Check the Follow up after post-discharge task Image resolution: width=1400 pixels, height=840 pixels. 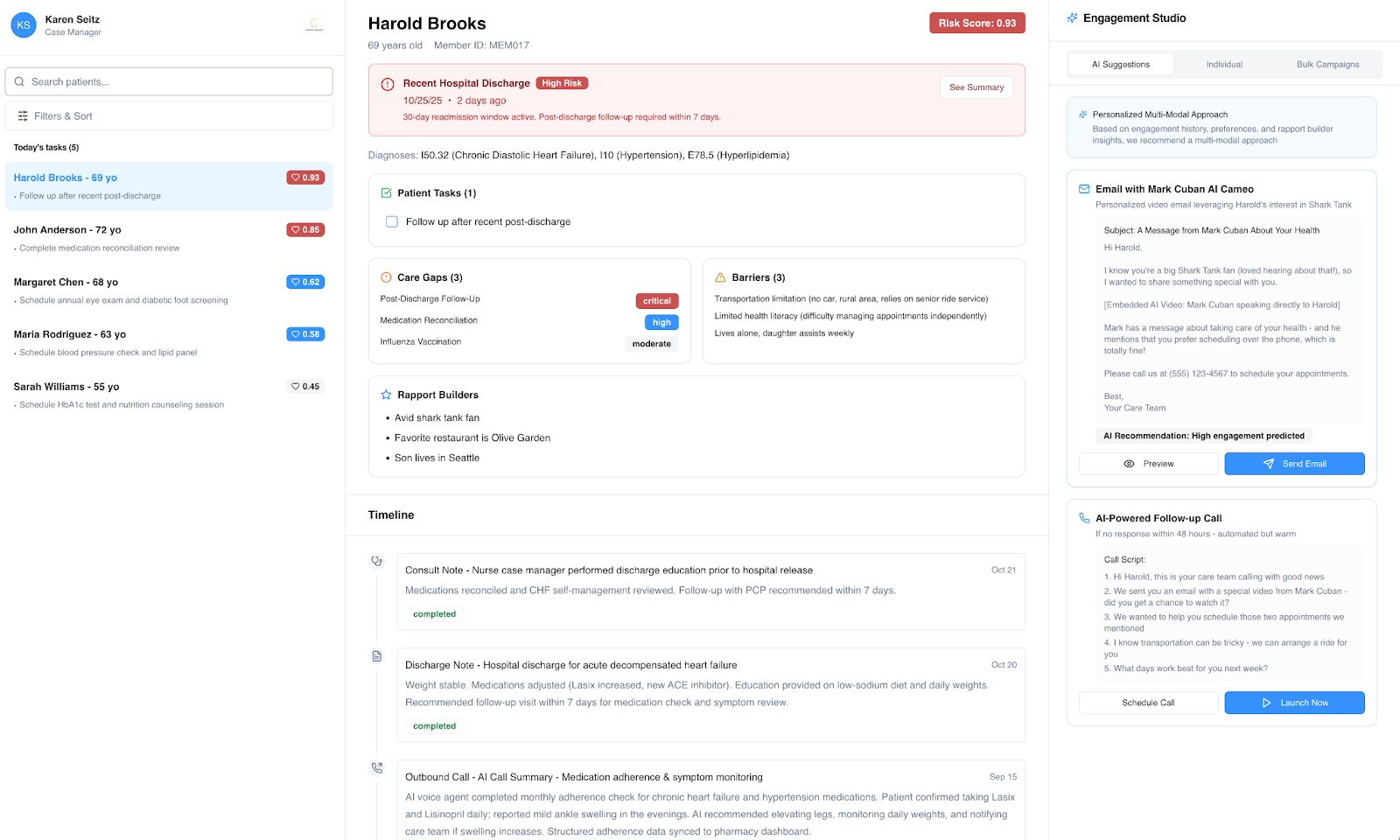[392, 221]
